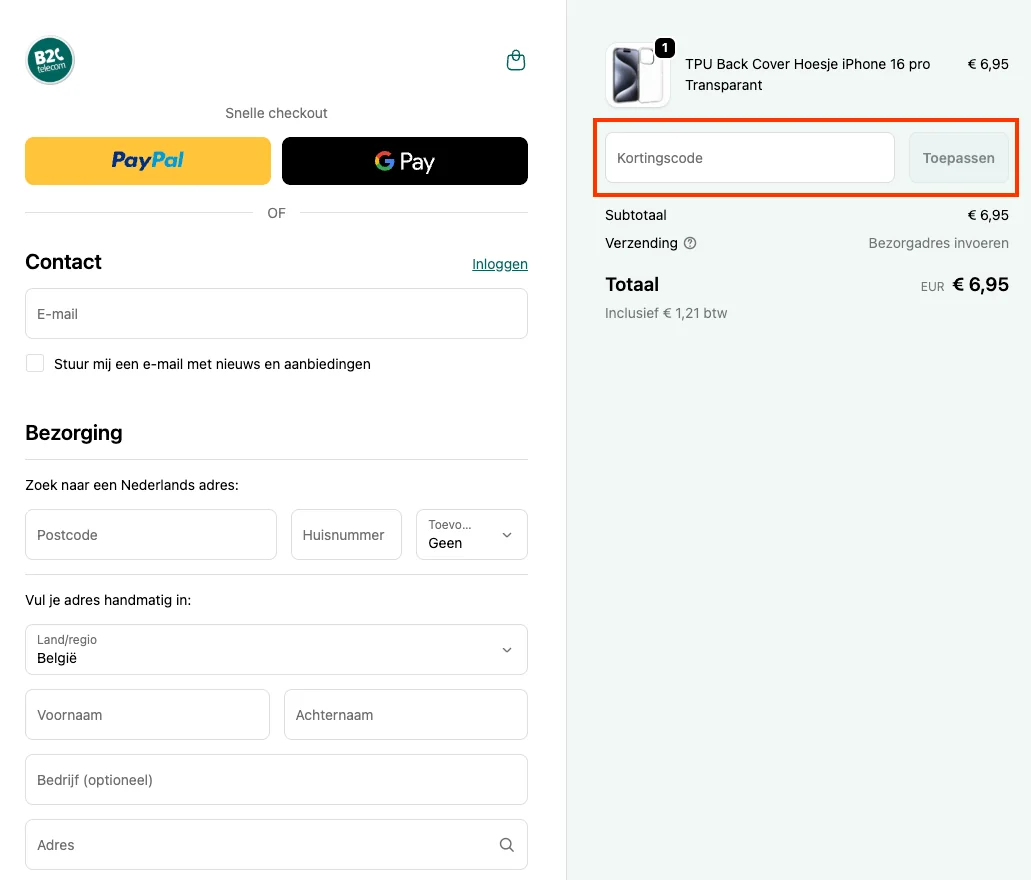Click the B2C telecom logo
The width and height of the screenshot is (1031, 880).
(50, 61)
